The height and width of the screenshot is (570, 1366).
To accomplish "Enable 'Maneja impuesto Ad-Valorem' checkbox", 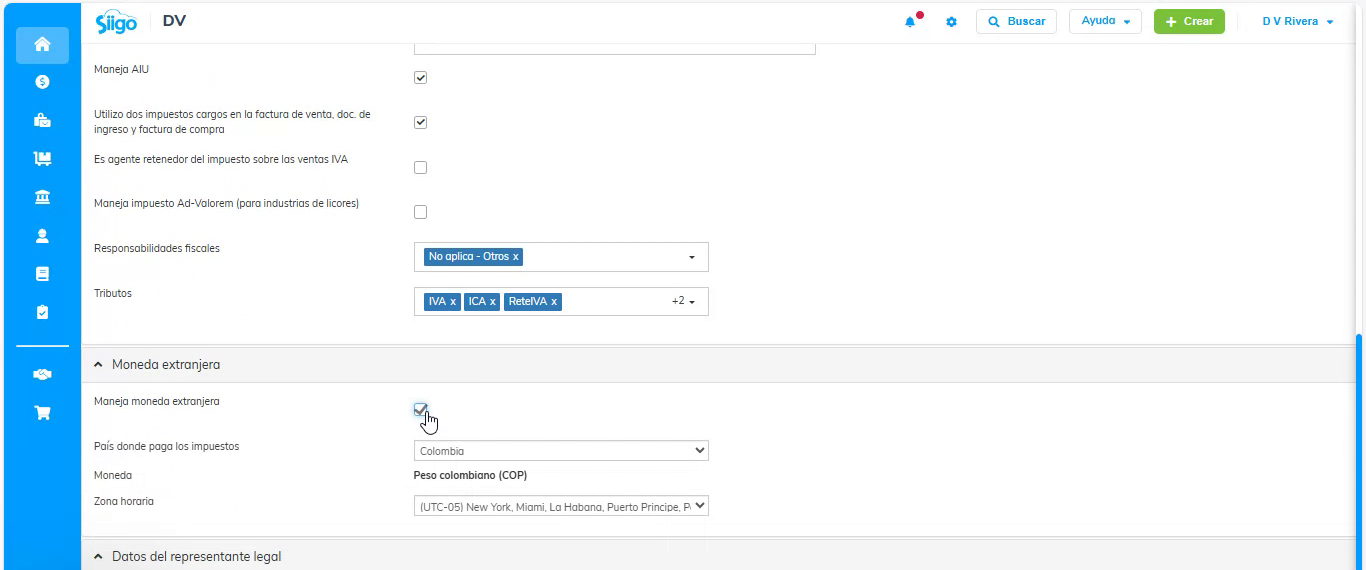I will (x=420, y=212).
